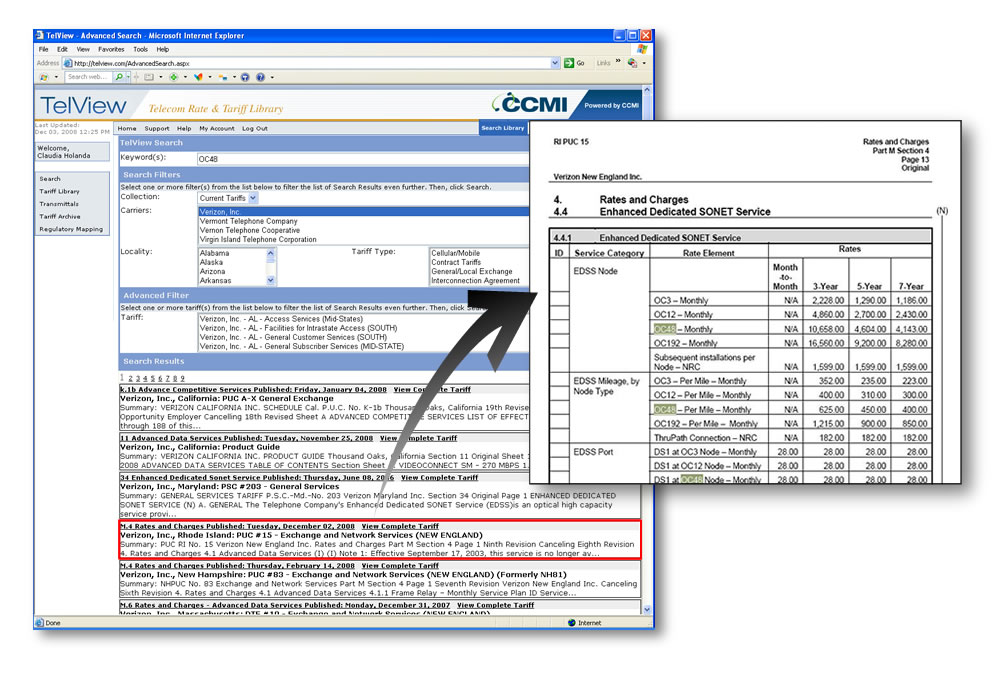Click the Windows Live toolbar logo icon

[x=44, y=77]
